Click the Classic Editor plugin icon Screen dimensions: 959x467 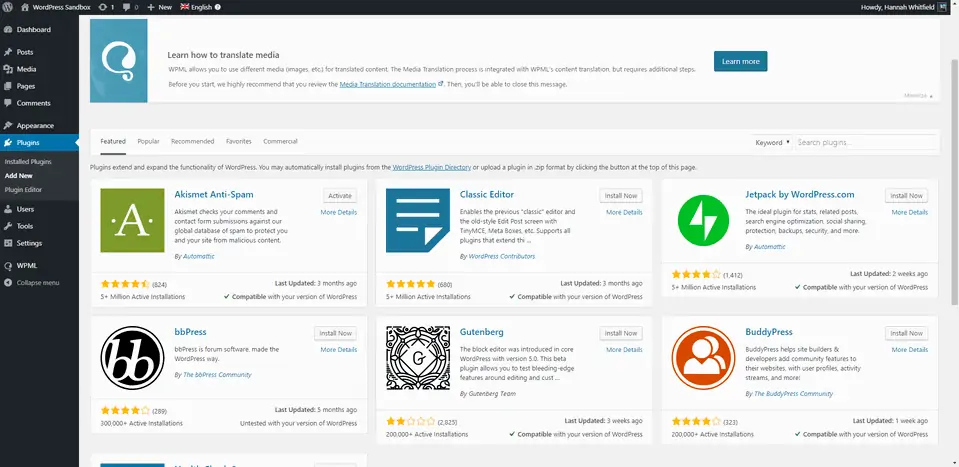click(418, 220)
